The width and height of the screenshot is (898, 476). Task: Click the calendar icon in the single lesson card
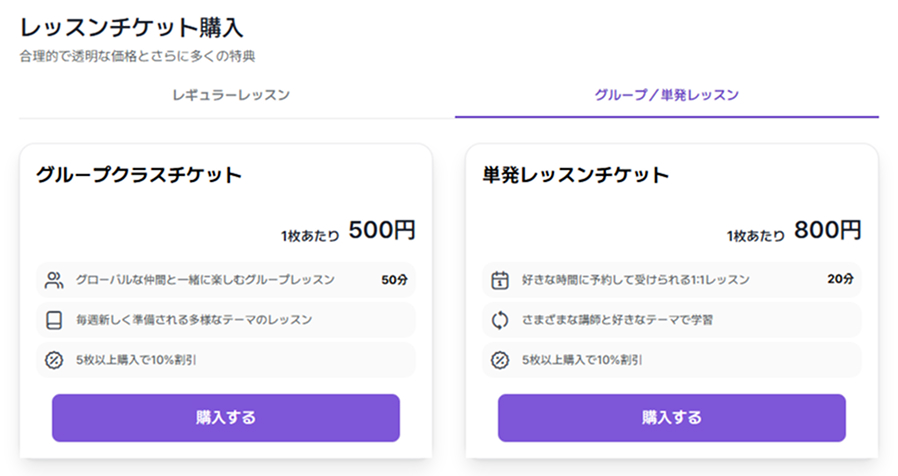[500, 280]
